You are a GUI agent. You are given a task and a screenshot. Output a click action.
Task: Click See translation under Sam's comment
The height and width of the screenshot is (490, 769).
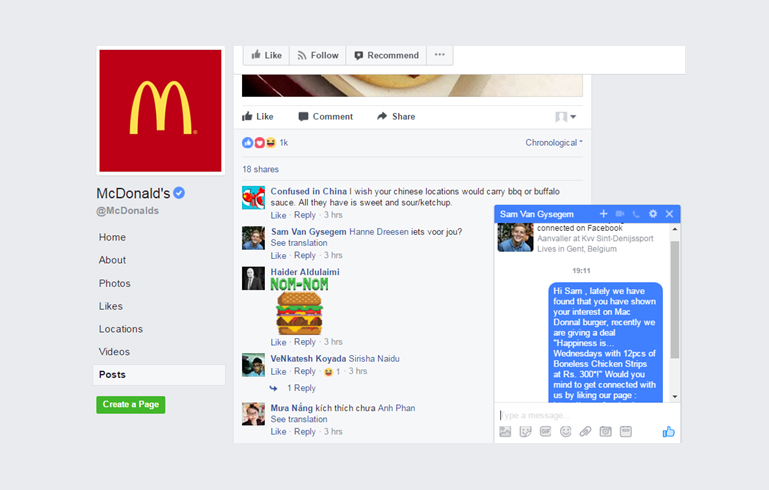click(299, 243)
